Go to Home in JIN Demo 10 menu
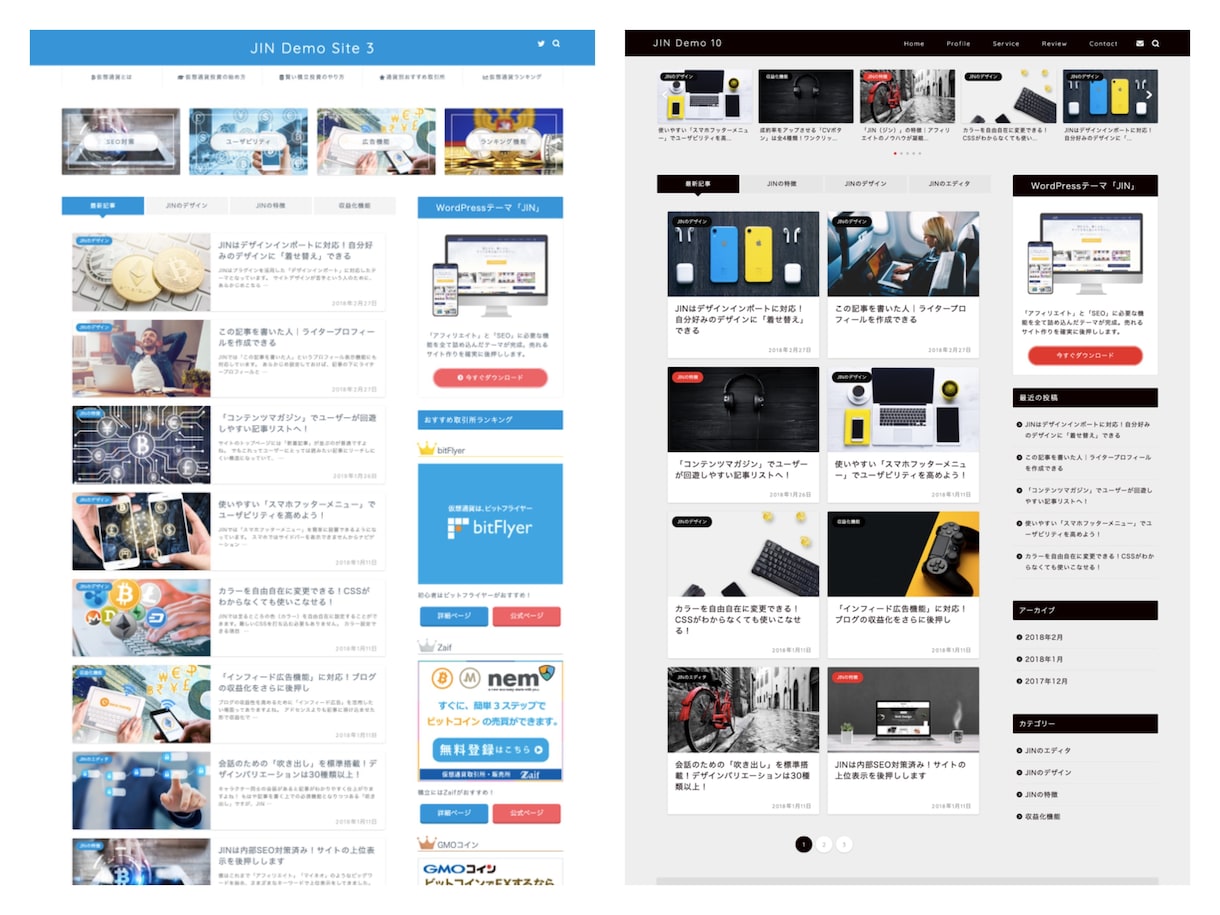 (x=914, y=44)
